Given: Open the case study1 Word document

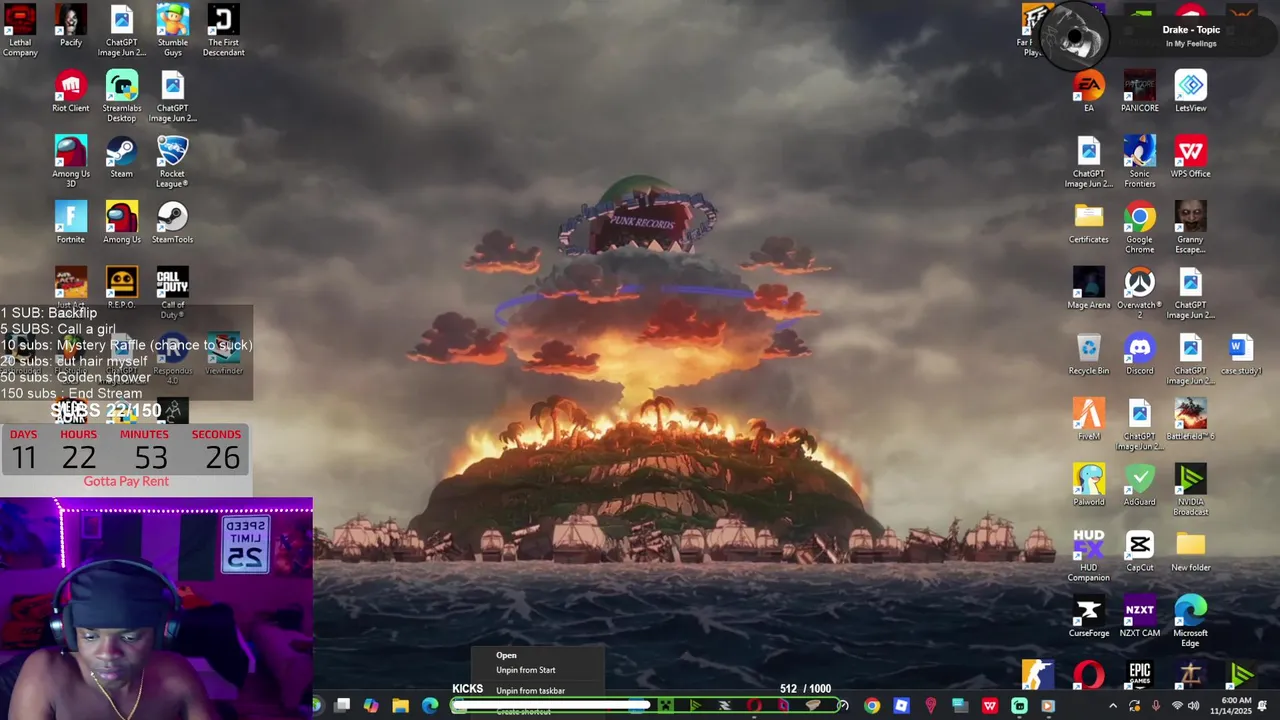Looking at the screenshot, I should pyautogui.click(x=1241, y=354).
